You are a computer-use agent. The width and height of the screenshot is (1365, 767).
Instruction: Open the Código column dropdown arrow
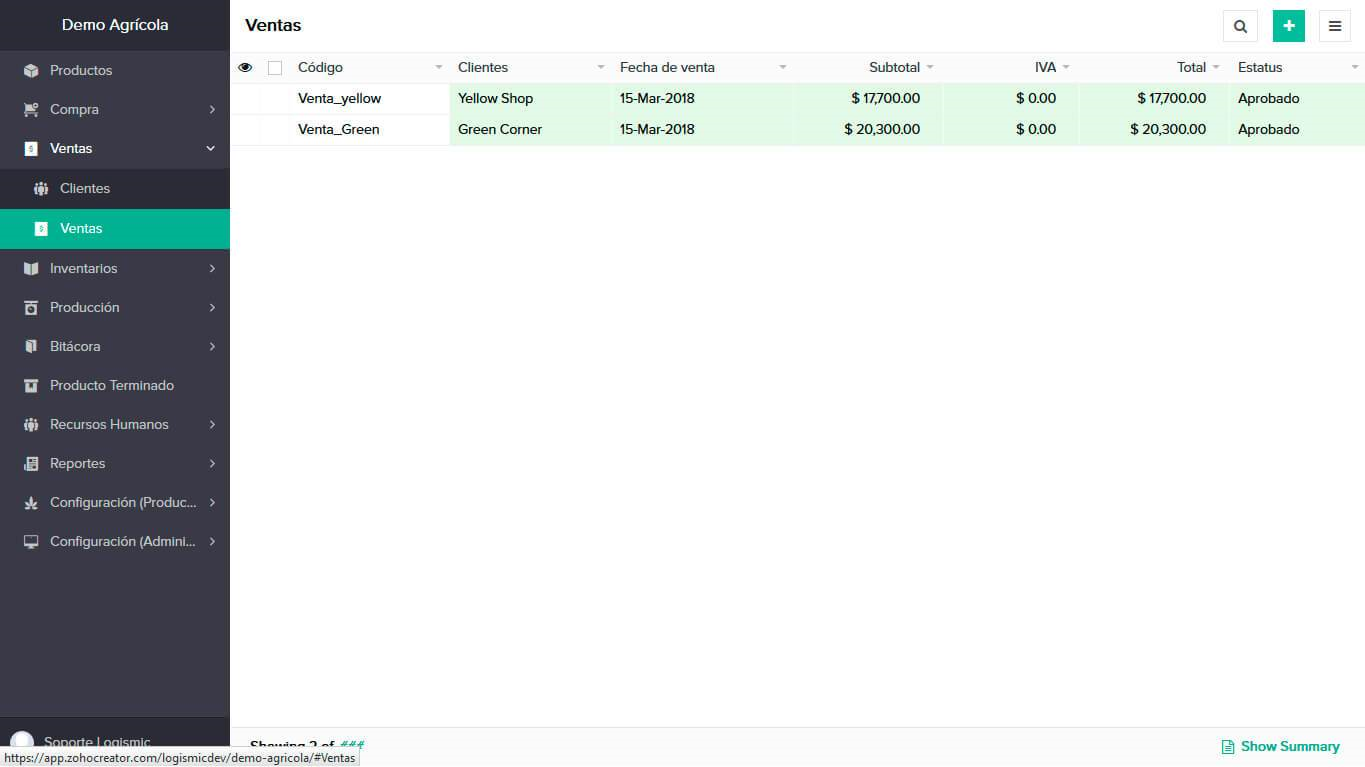438,68
